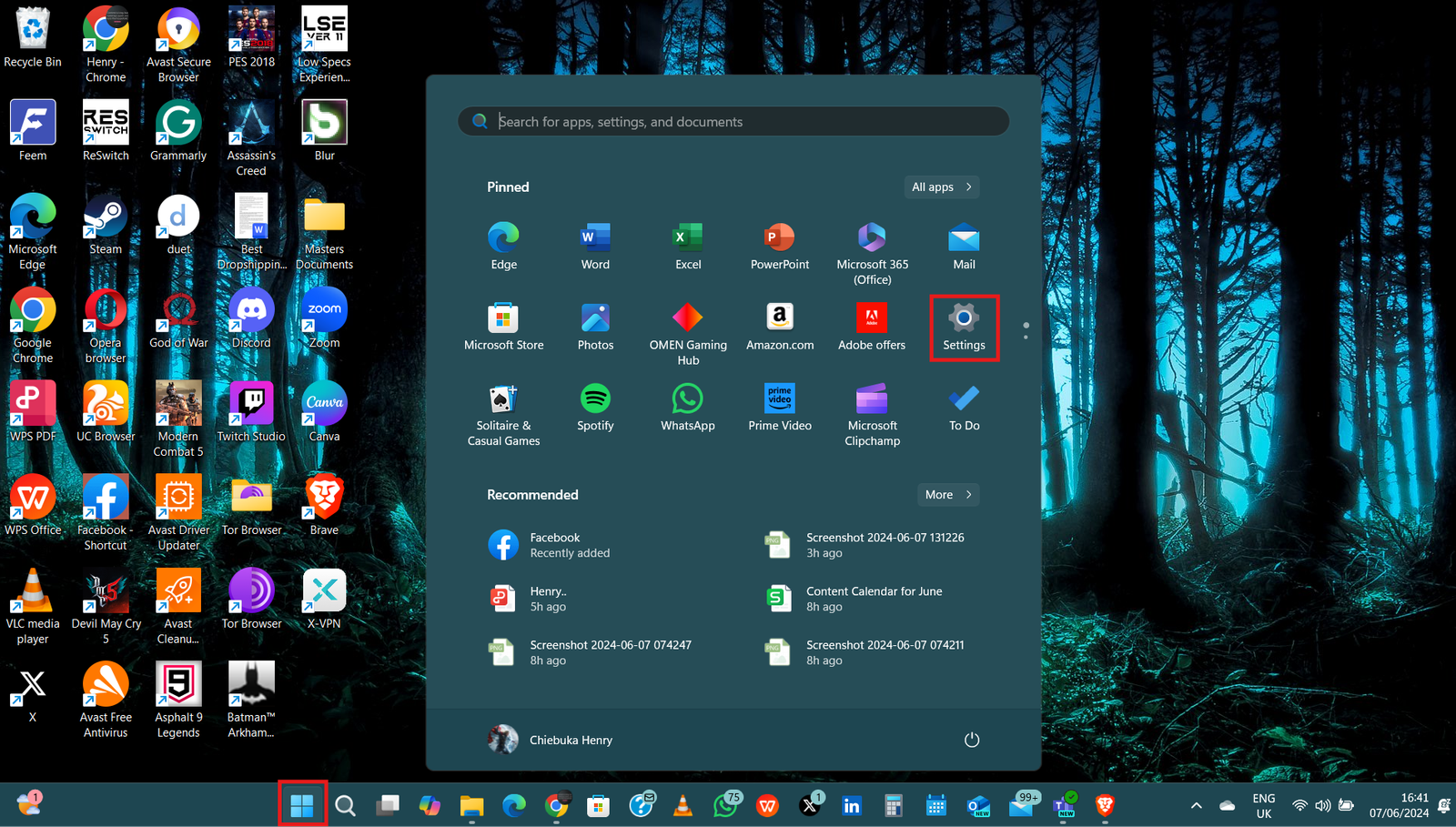Open Copilot from the taskbar
Image resolution: width=1456 pixels, height=827 pixels.
click(430, 804)
